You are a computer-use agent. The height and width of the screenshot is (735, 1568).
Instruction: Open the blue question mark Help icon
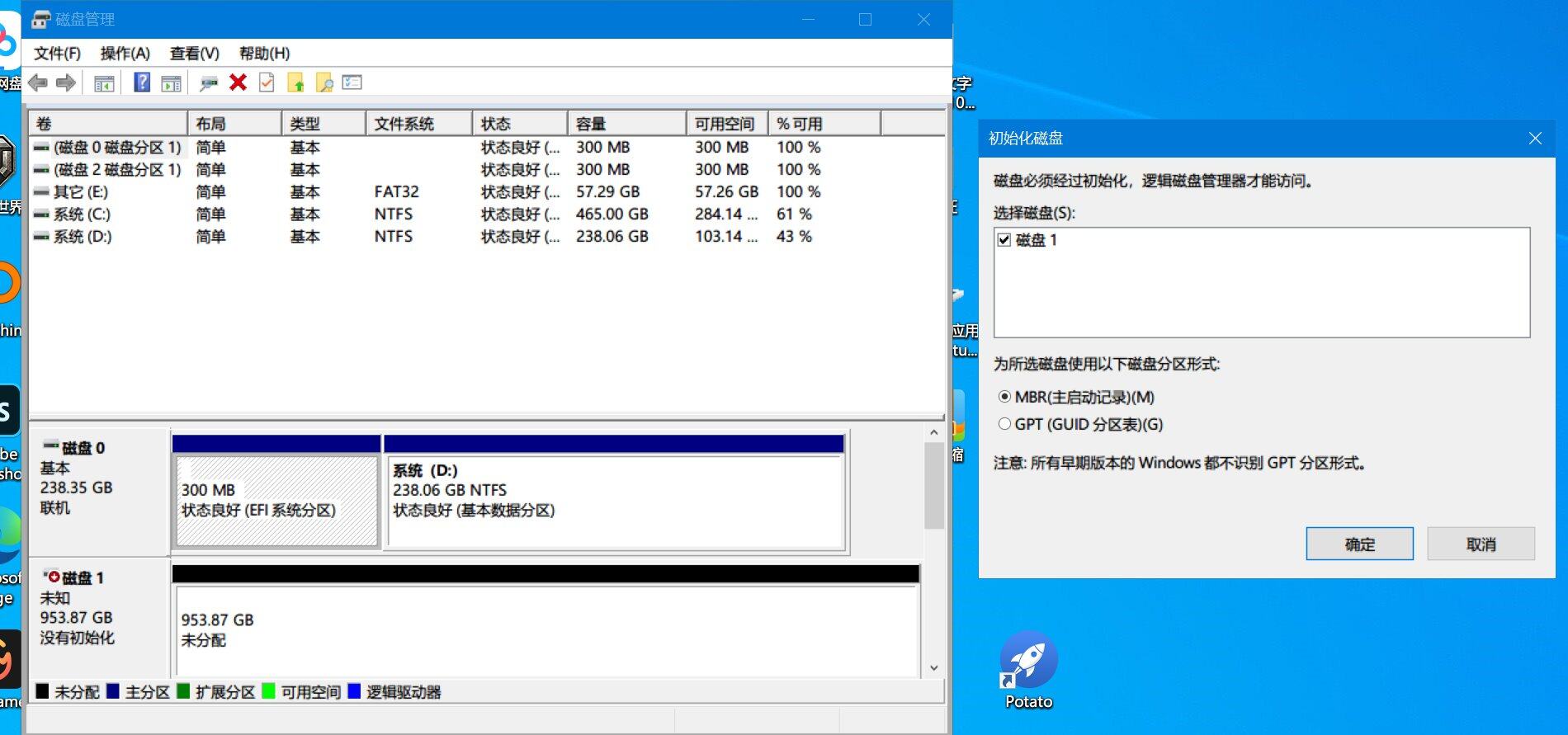pyautogui.click(x=142, y=82)
